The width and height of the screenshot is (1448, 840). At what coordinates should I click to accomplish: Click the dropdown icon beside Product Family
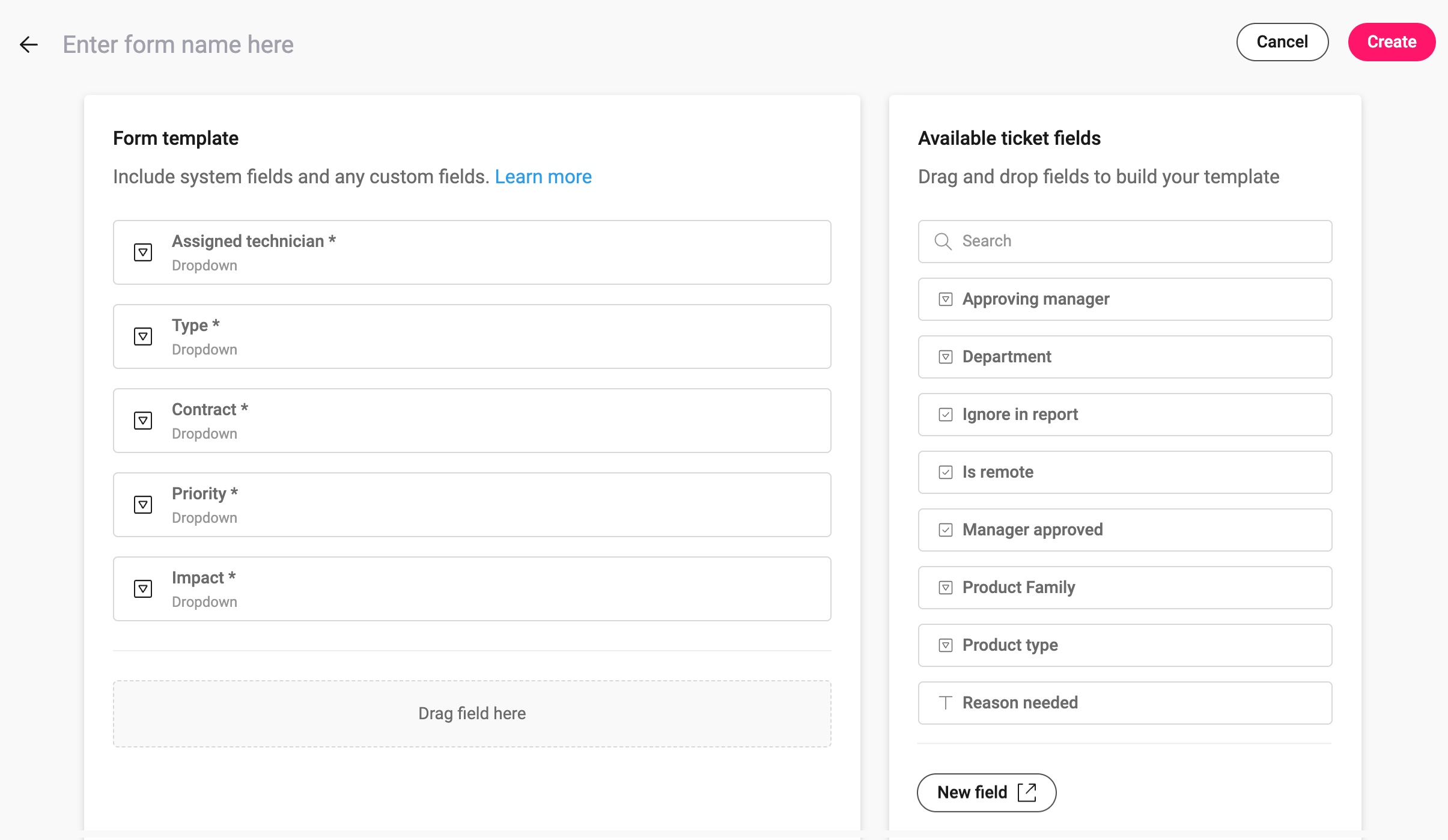(x=946, y=587)
